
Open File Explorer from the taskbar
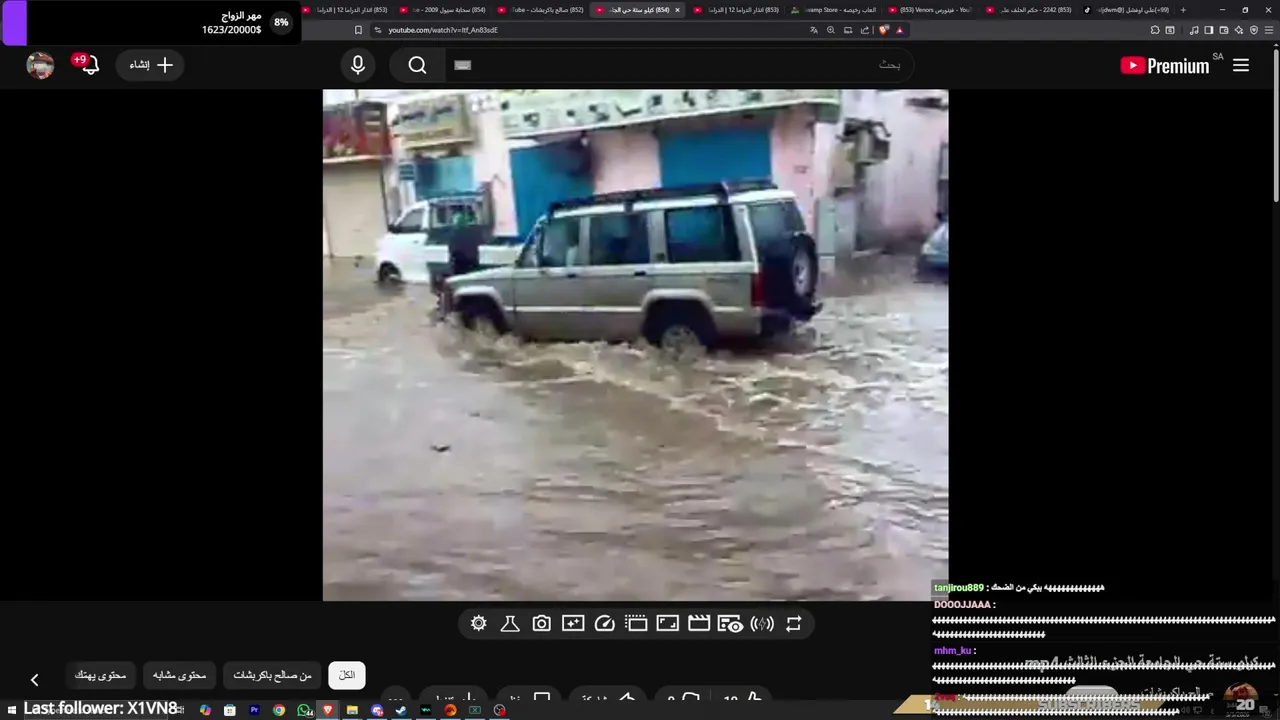(352, 710)
